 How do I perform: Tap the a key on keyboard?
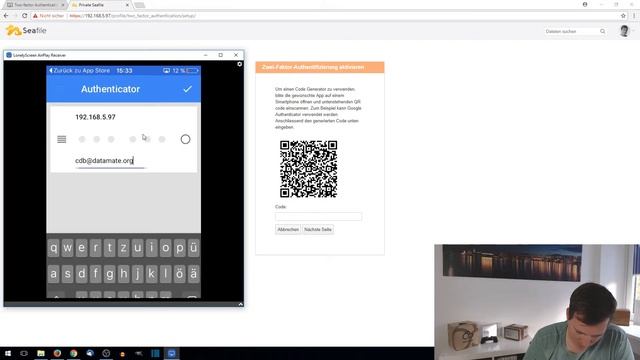click(53, 274)
